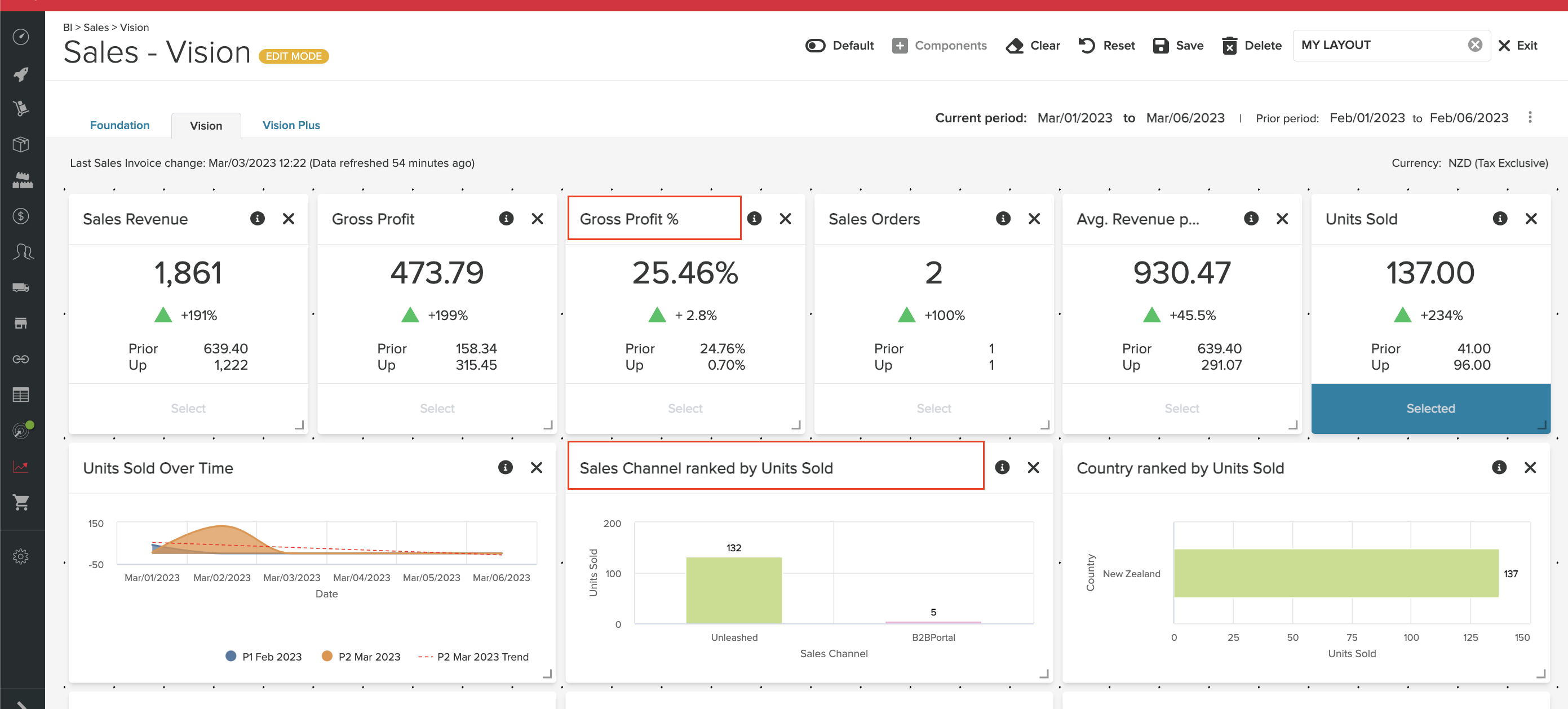Open the current period date picker
The height and width of the screenshot is (709, 1568).
(x=1075, y=117)
